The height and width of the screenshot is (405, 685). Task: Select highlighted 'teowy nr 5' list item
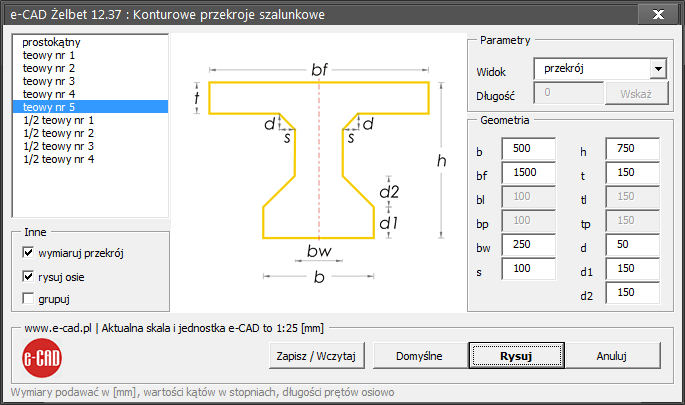[x=90, y=107]
